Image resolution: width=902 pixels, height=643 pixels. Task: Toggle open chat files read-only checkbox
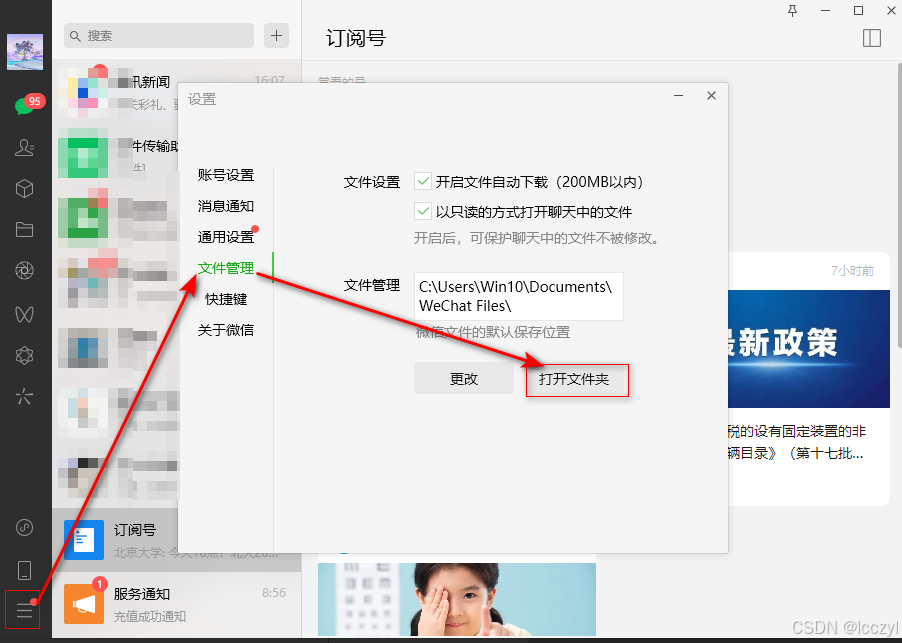(x=423, y=211)
